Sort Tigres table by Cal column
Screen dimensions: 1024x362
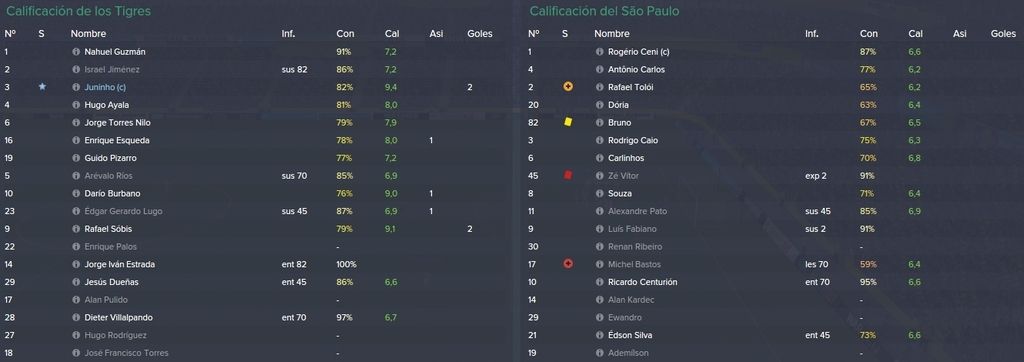click(x=392, y=33)
